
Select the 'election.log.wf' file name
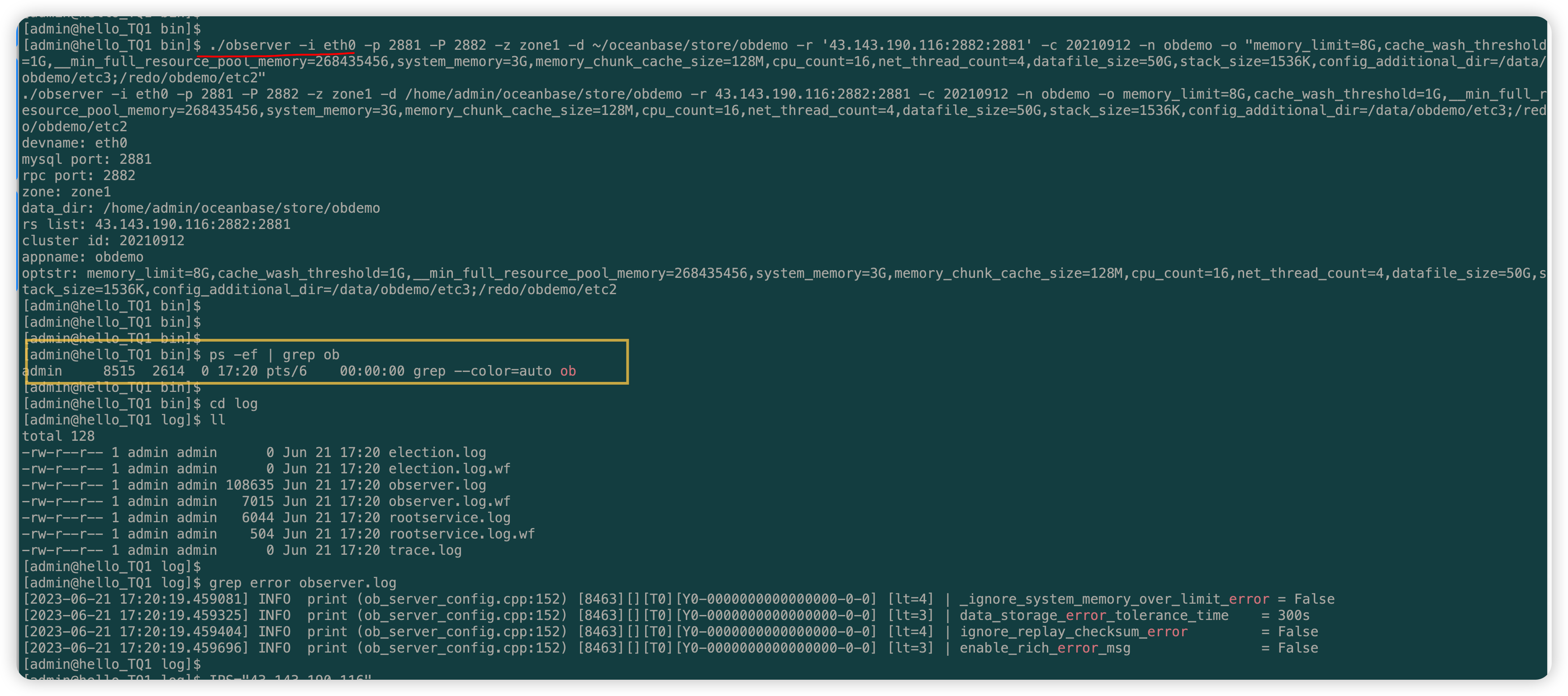pos(449,469)
